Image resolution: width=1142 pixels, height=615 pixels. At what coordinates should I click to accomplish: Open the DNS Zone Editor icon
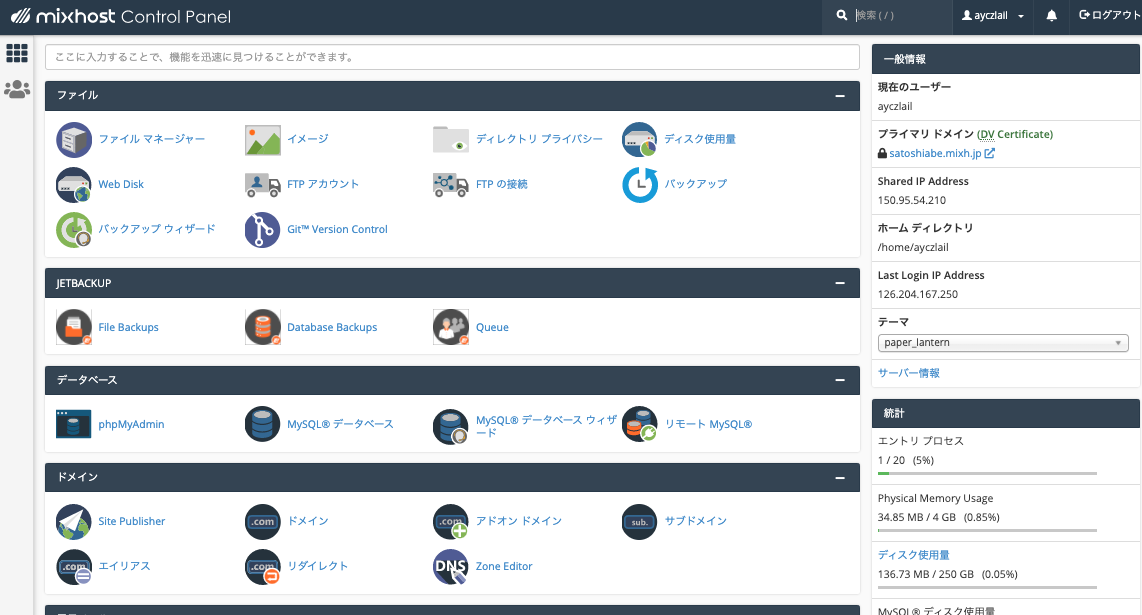tap(451, 567)
